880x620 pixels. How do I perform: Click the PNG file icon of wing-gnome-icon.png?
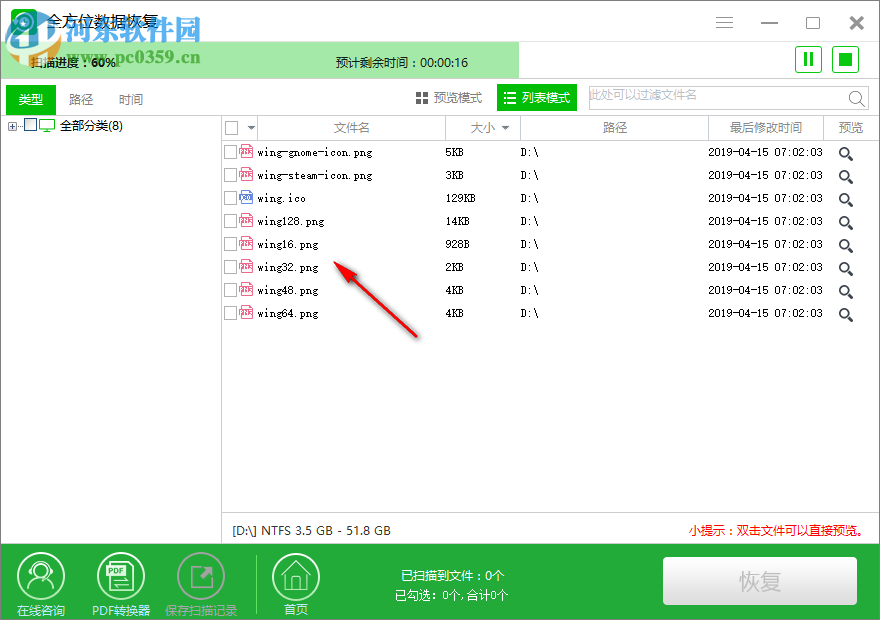click(x=246, y=151)
